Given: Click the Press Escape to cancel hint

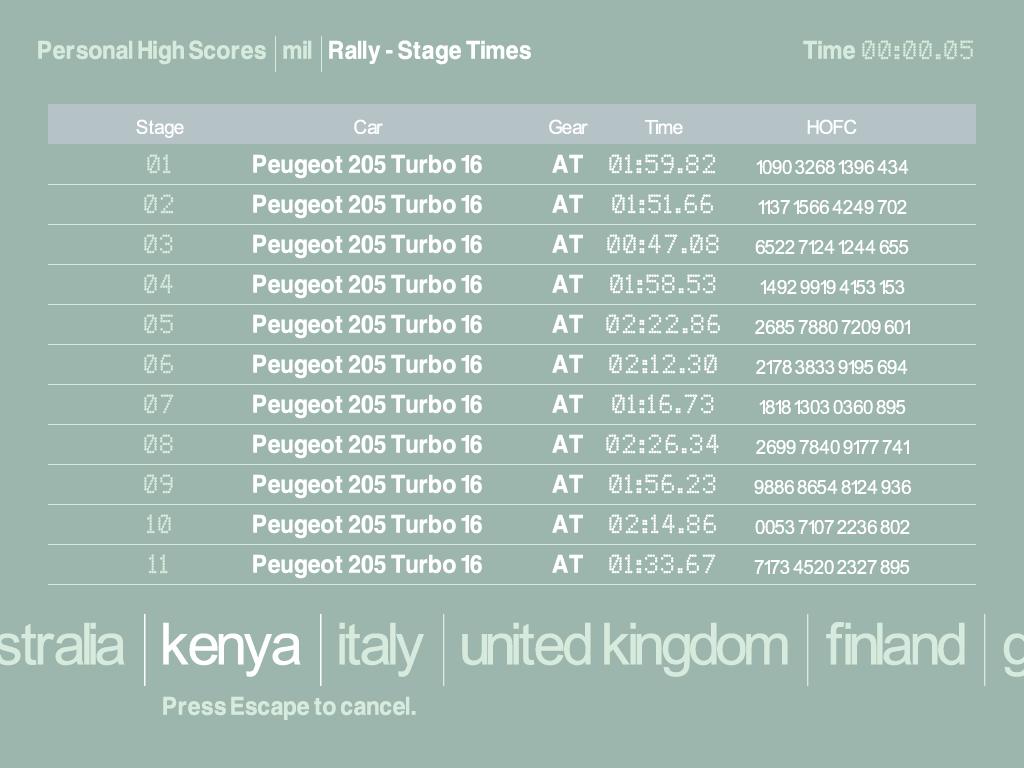Looking at the screenshot, I should pos(289,707).
